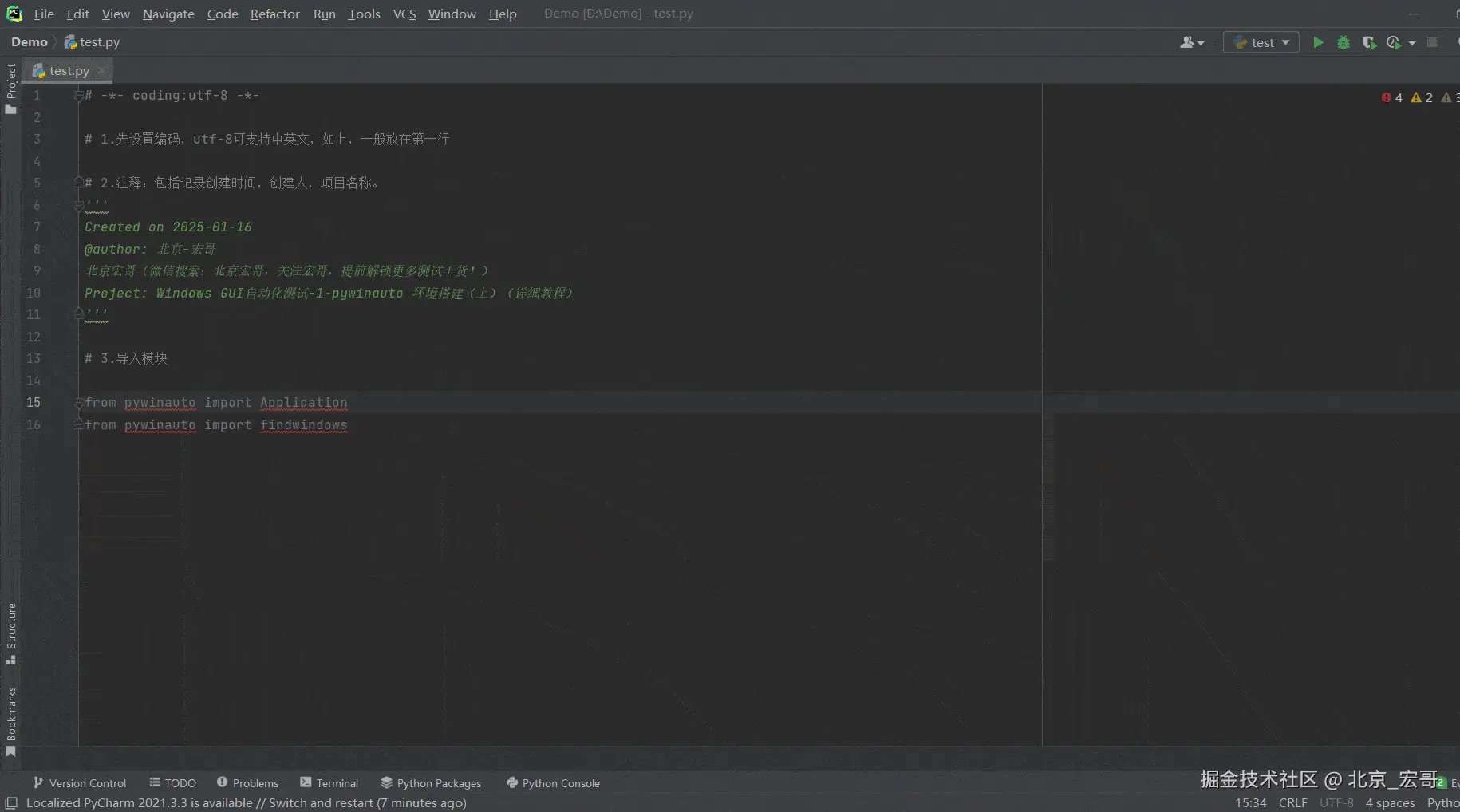Click the '# 3.导入模块' comment
This screenshot has height=812, width=1460.
click(126, 359)
